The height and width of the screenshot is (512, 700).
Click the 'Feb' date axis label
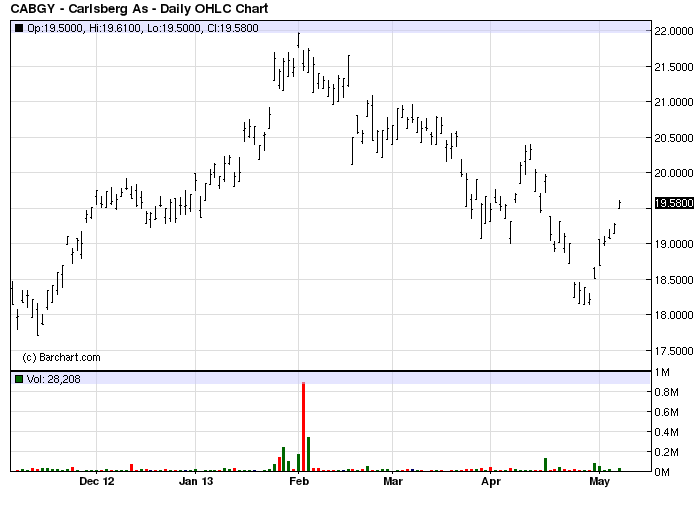[x=299, y=481]
